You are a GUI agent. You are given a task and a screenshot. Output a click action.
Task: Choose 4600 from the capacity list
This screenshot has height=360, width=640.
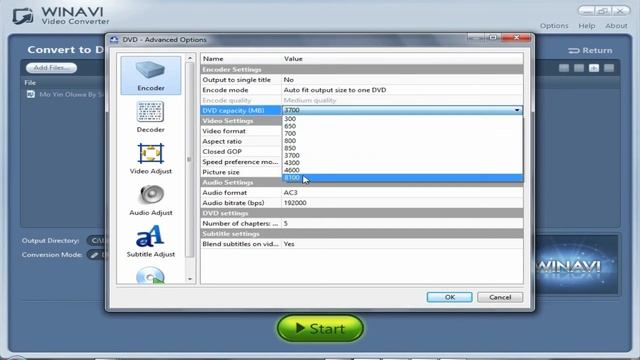[402, 170]
